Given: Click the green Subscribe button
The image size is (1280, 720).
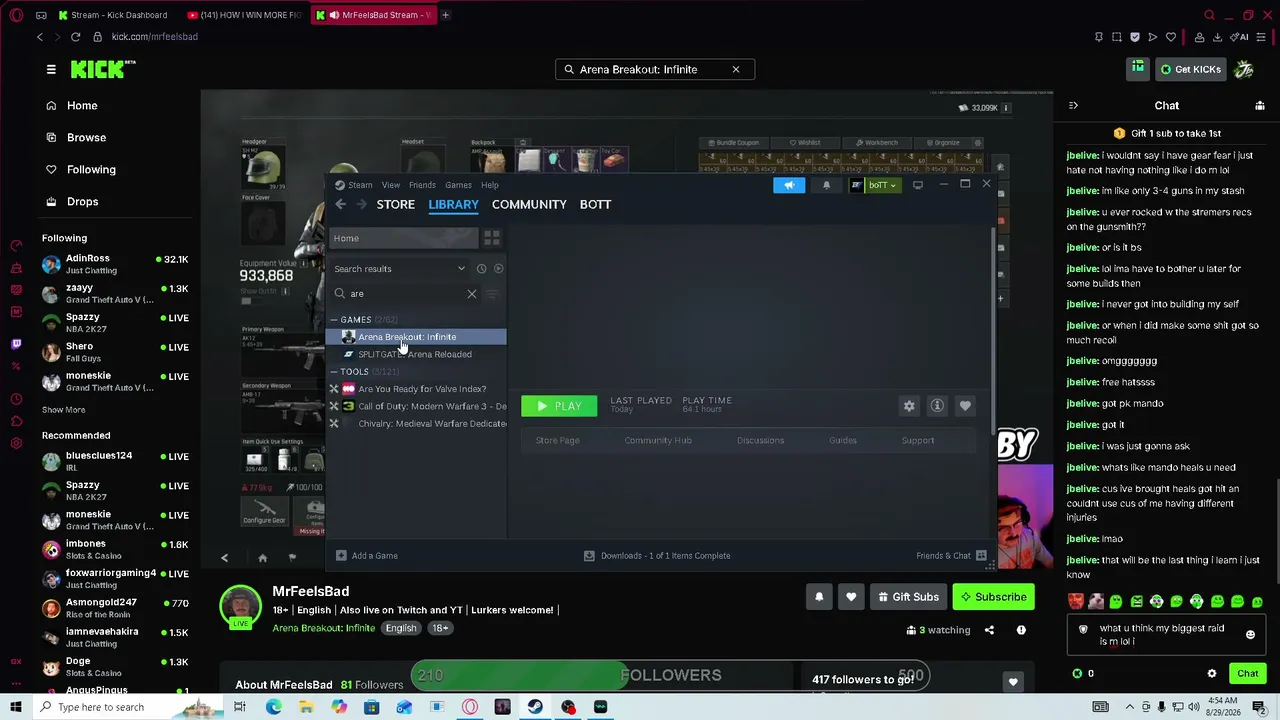Looking at the screenshot, I should [993, 597].
